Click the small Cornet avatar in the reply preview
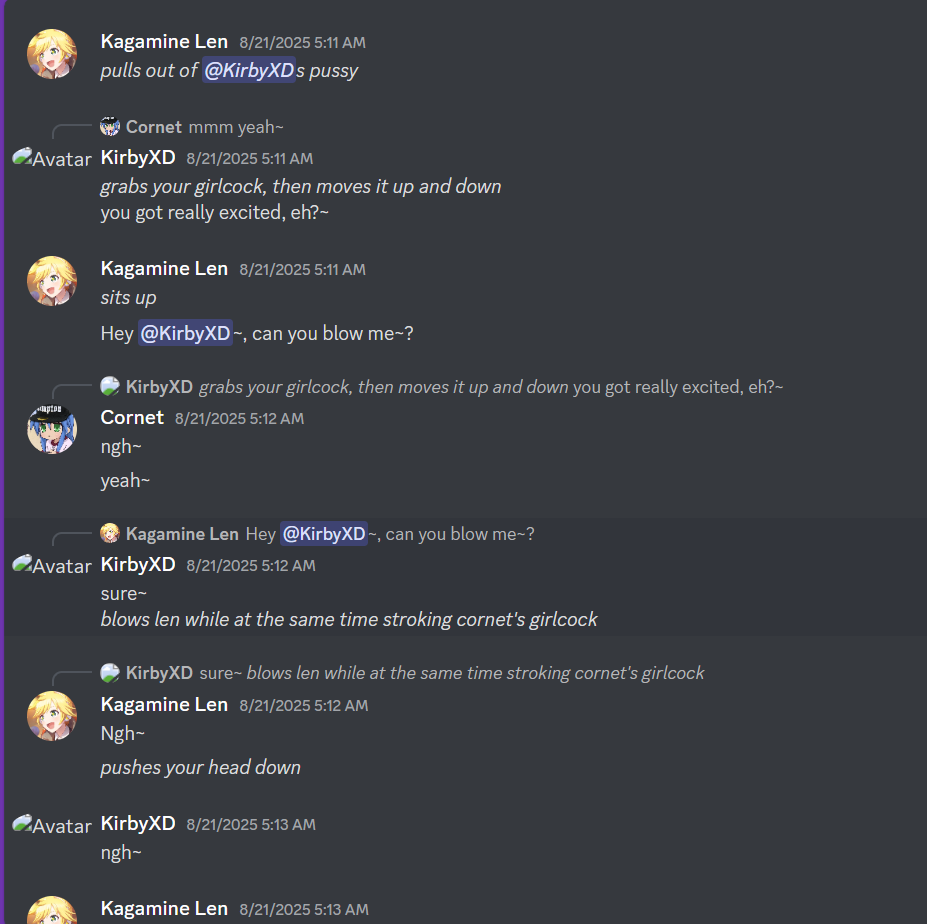This screenshot has width=927, height=924. (x=110, y=127)
